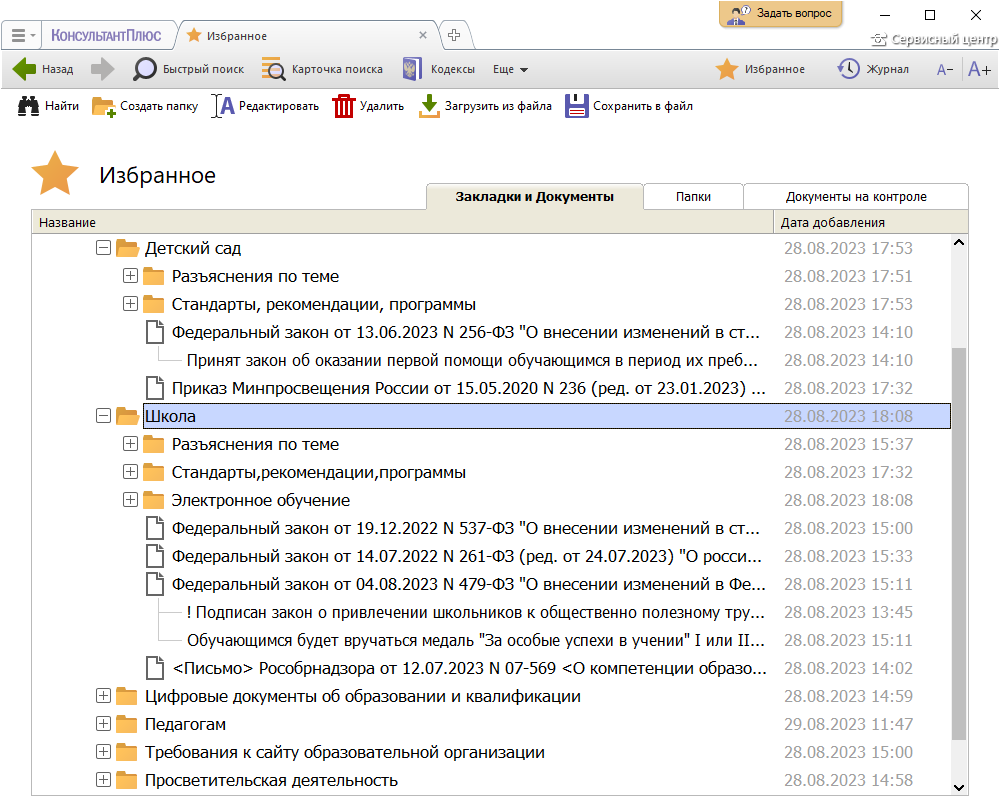
Task: Expand the Электронное обучение folder
Action: coord(130,500)
